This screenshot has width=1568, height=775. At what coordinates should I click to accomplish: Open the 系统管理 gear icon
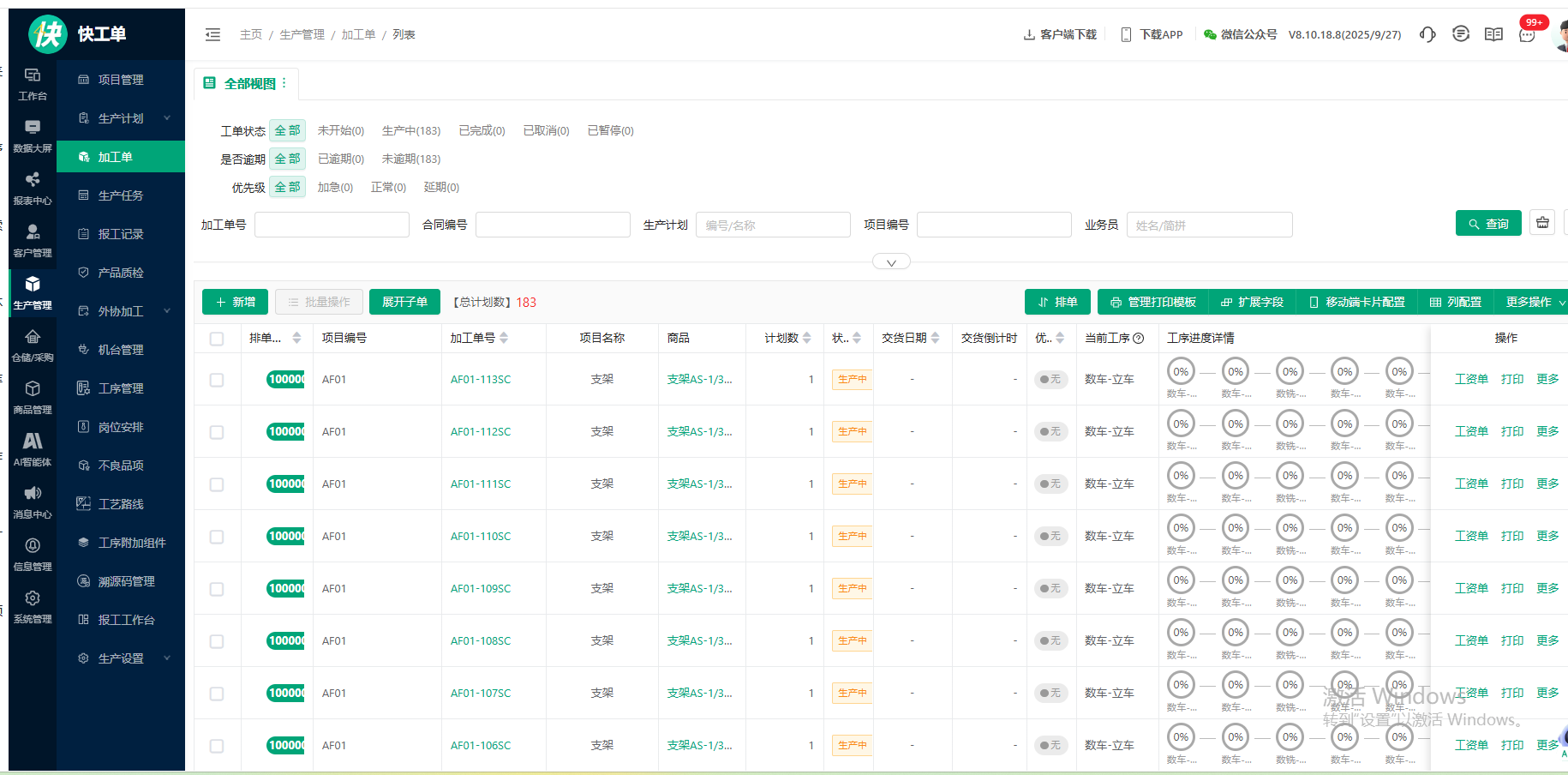(x=33, y=606)
